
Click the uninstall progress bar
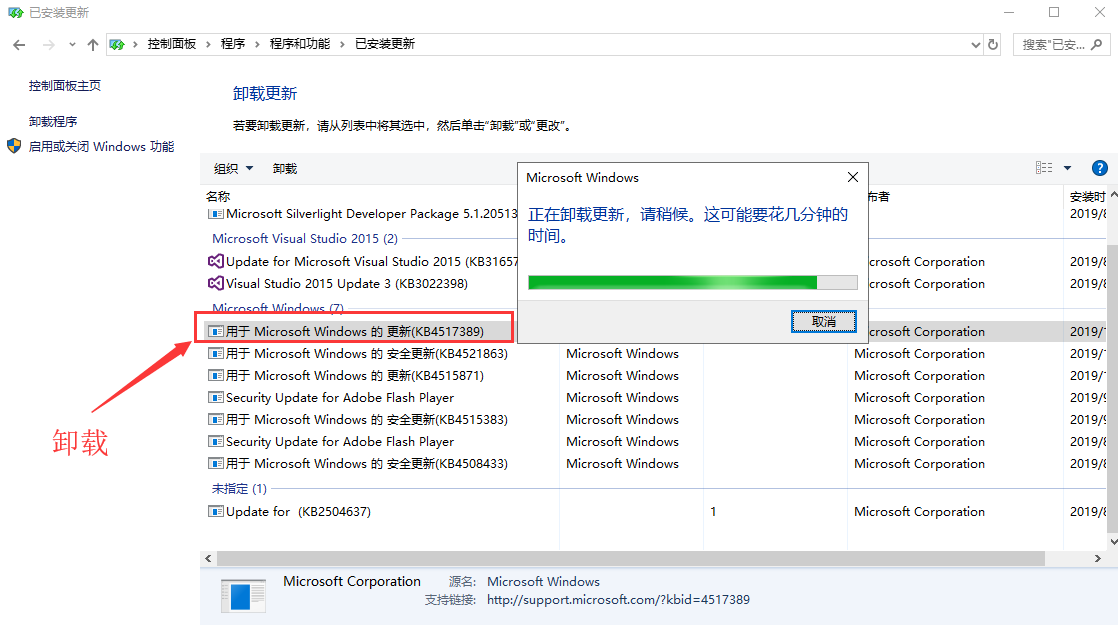[692, 282]
